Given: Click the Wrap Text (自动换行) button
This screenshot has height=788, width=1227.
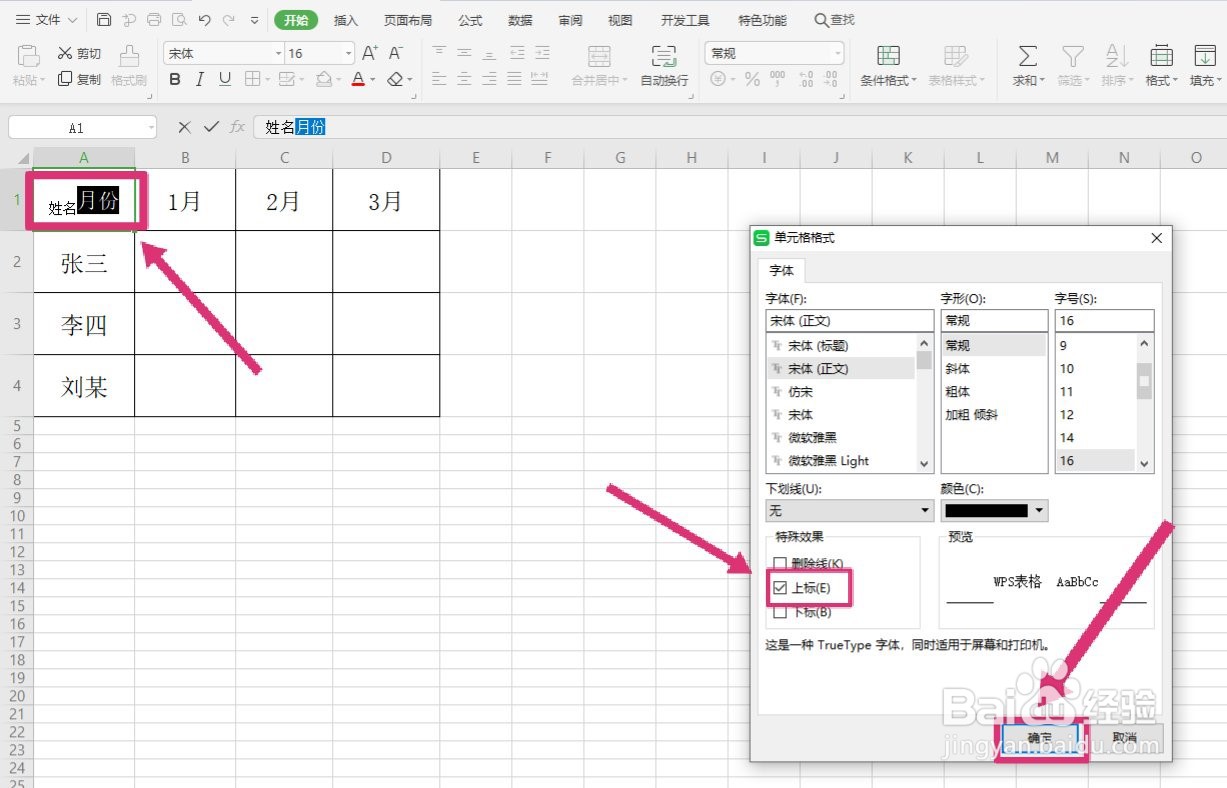Looking at the screenshot, I should pyautogui.click(x=664, y=66).
